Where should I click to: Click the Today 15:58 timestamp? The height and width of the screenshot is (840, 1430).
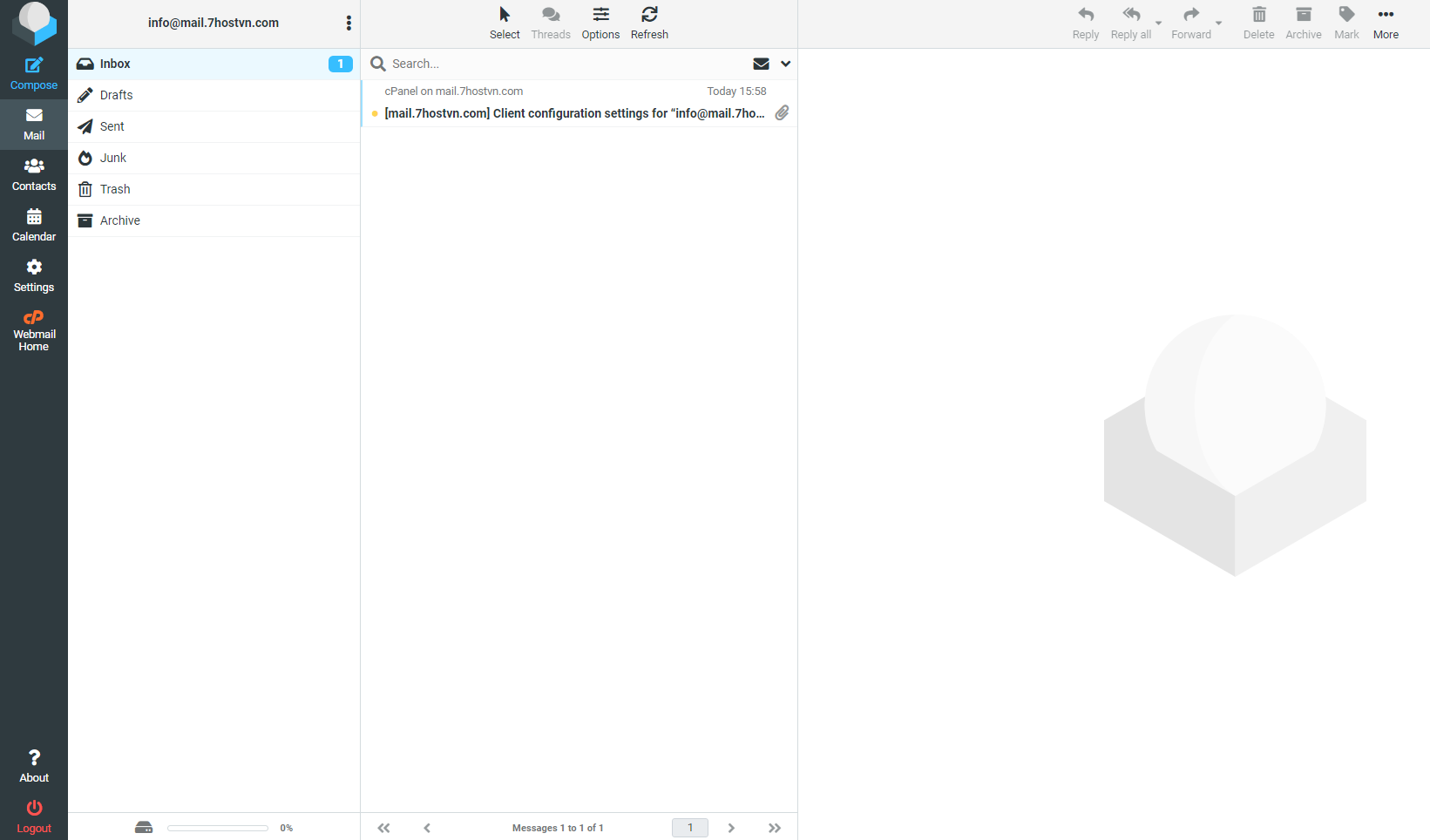[736, 91]
